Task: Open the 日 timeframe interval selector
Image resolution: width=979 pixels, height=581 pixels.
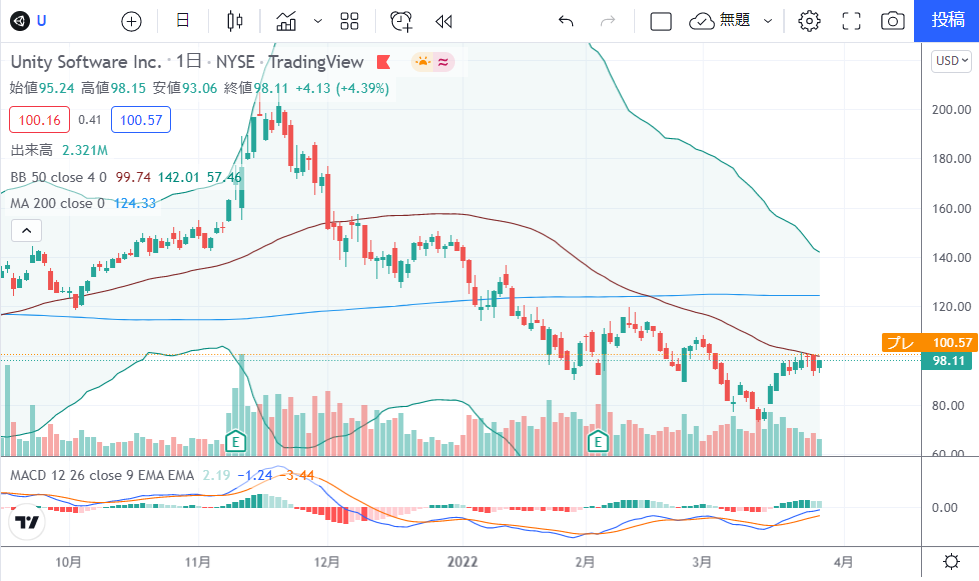Action: click(x=182, y=21)
